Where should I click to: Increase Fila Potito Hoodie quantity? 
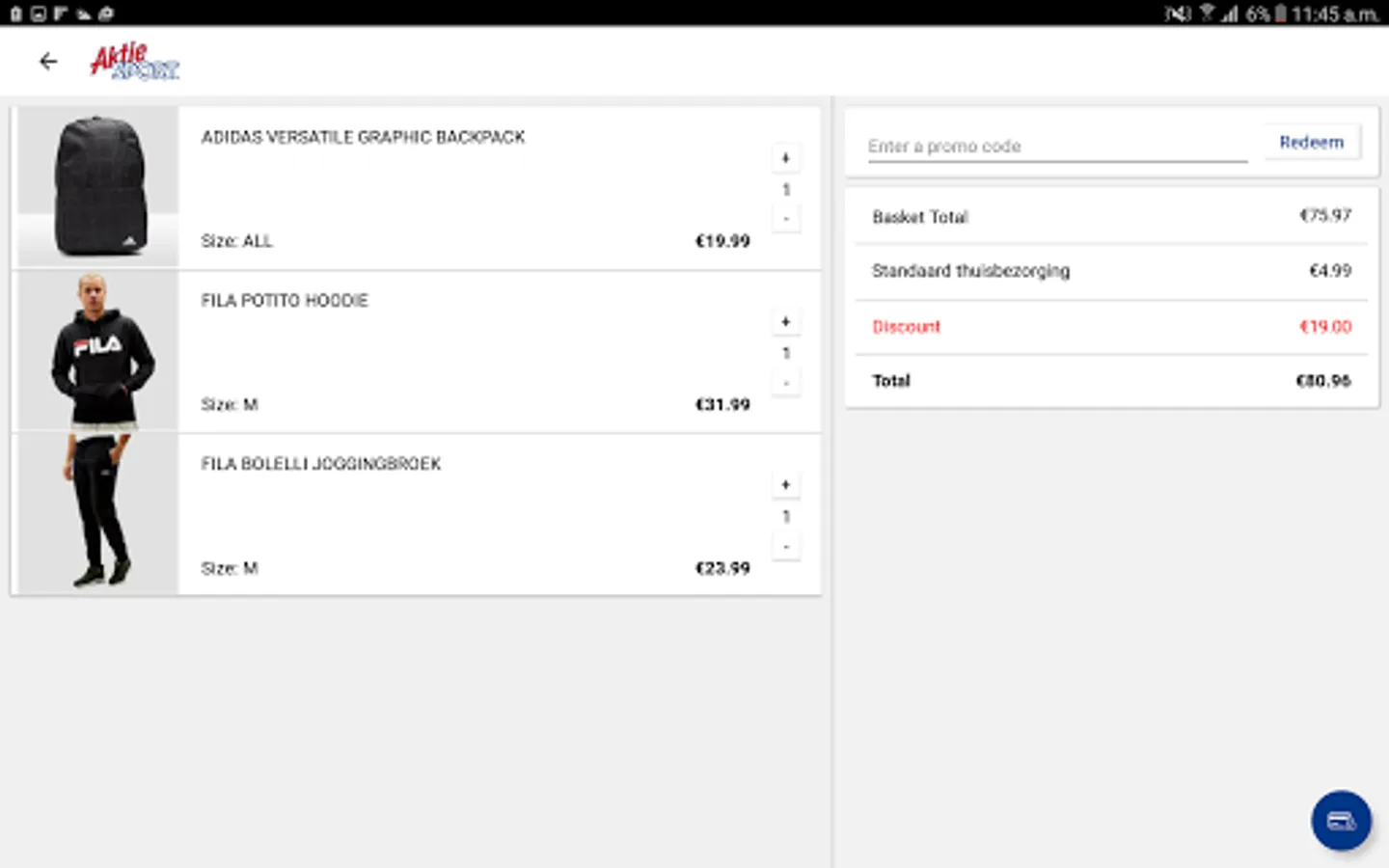pos(785,321)
